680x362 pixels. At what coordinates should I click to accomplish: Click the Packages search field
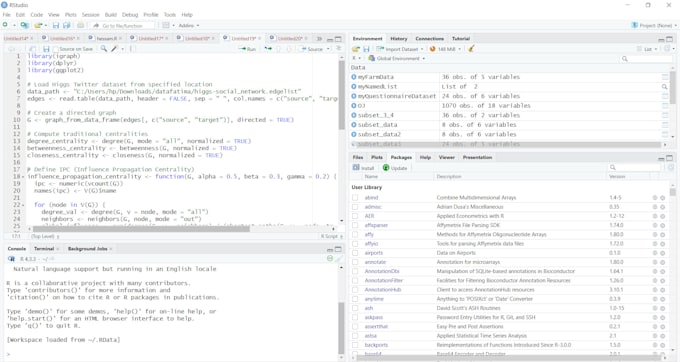(x=634, y=167)
